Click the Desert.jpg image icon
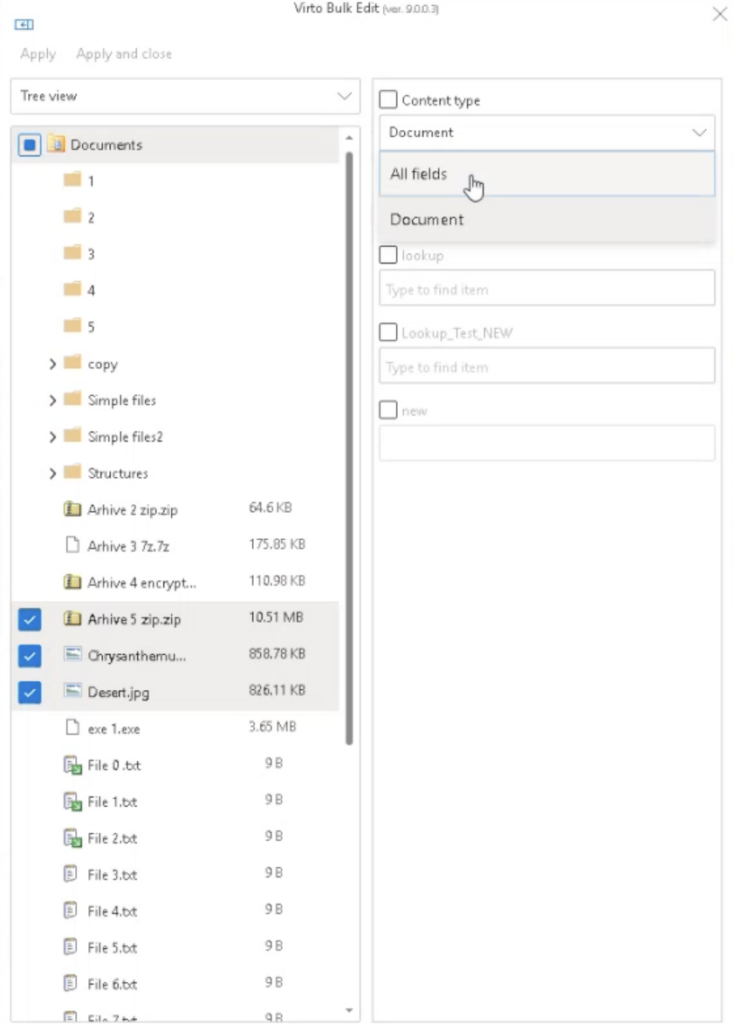Viewport: 733px width, 1024px height. (73, 691)
